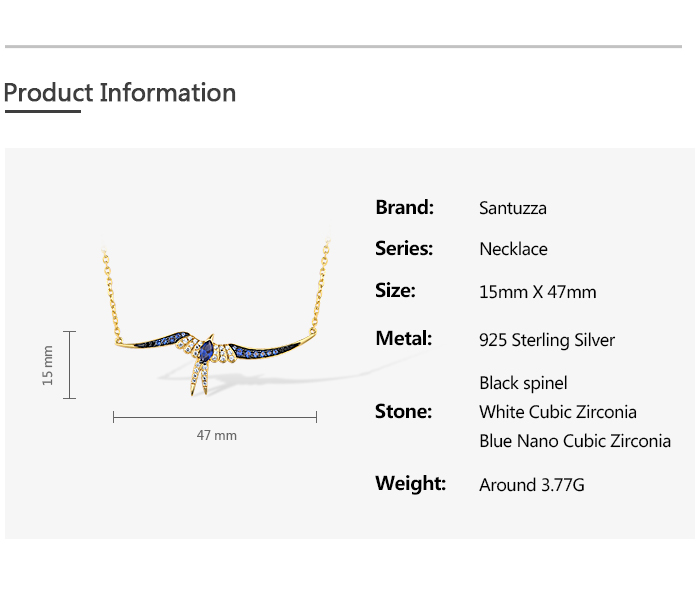Image resolution: width=700 pixels, height=591 pixels.
Task: Click the 15 mm height dimension label
Action: (x=47, y=365)
